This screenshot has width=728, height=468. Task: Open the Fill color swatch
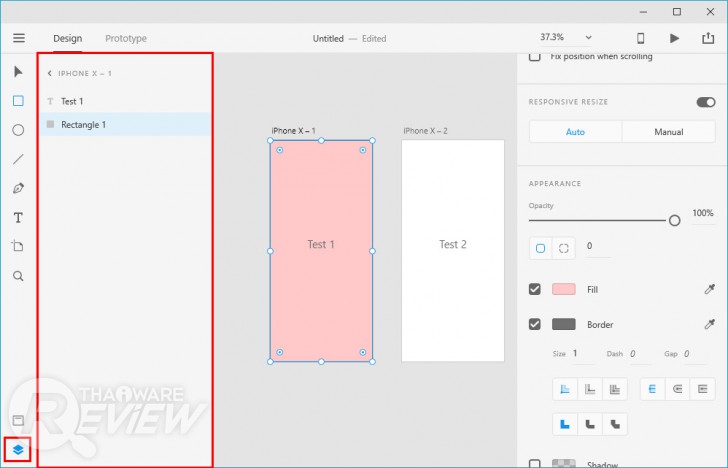pyautogui.click(x=564, y=289)
